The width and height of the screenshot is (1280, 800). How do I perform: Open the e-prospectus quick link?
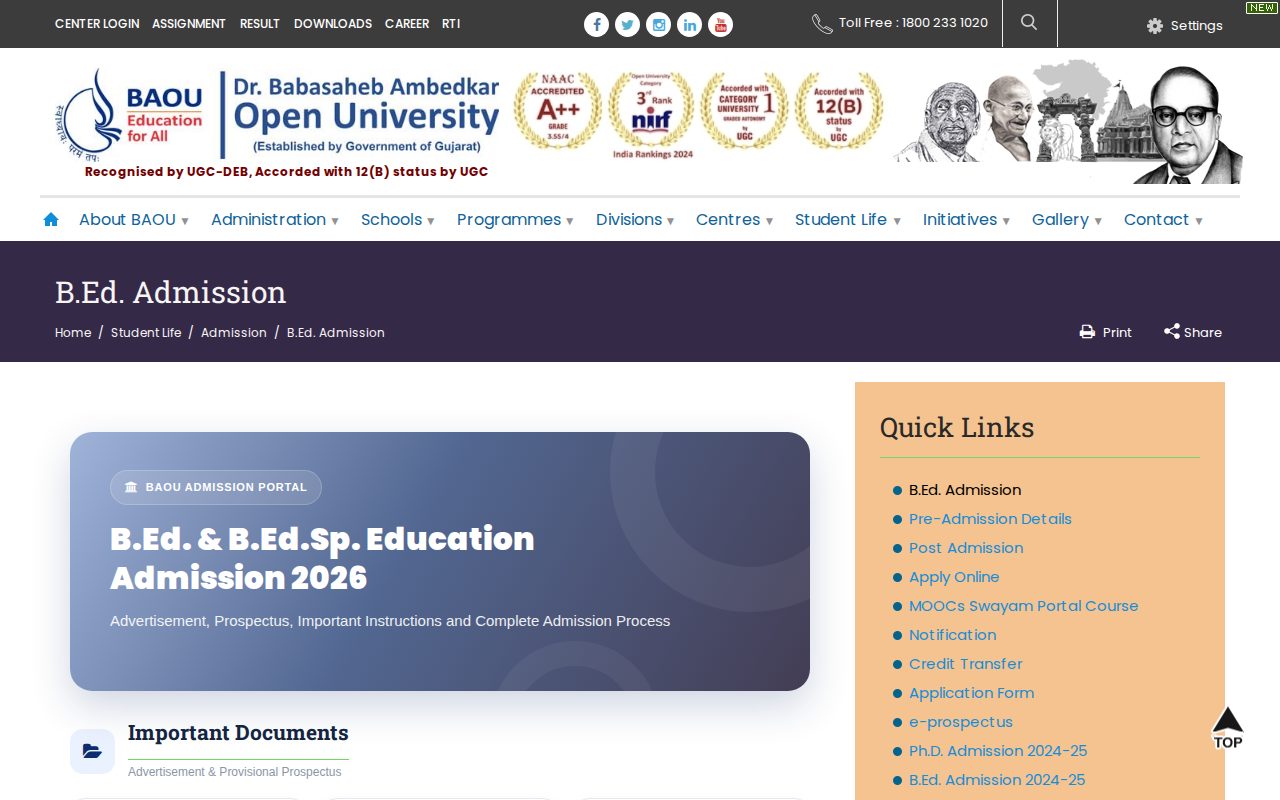point(961,722)
